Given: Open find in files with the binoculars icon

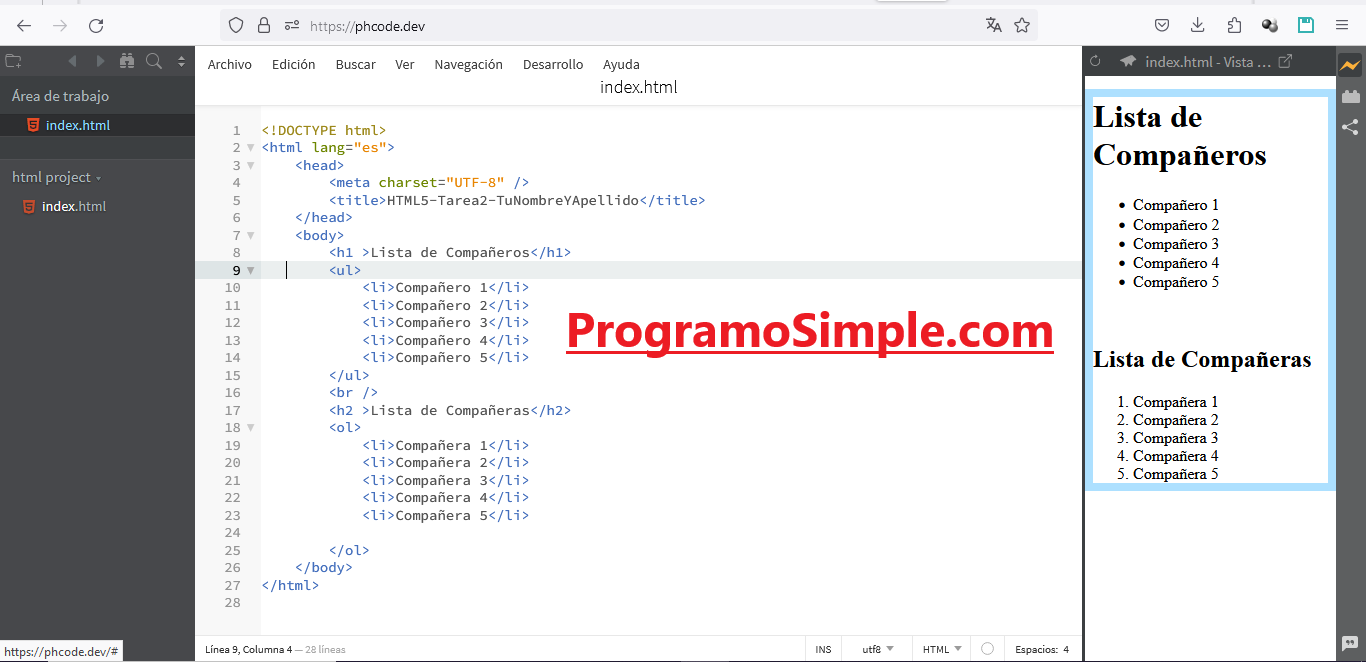Looking at the screenshot, I should tap(128, 61).
